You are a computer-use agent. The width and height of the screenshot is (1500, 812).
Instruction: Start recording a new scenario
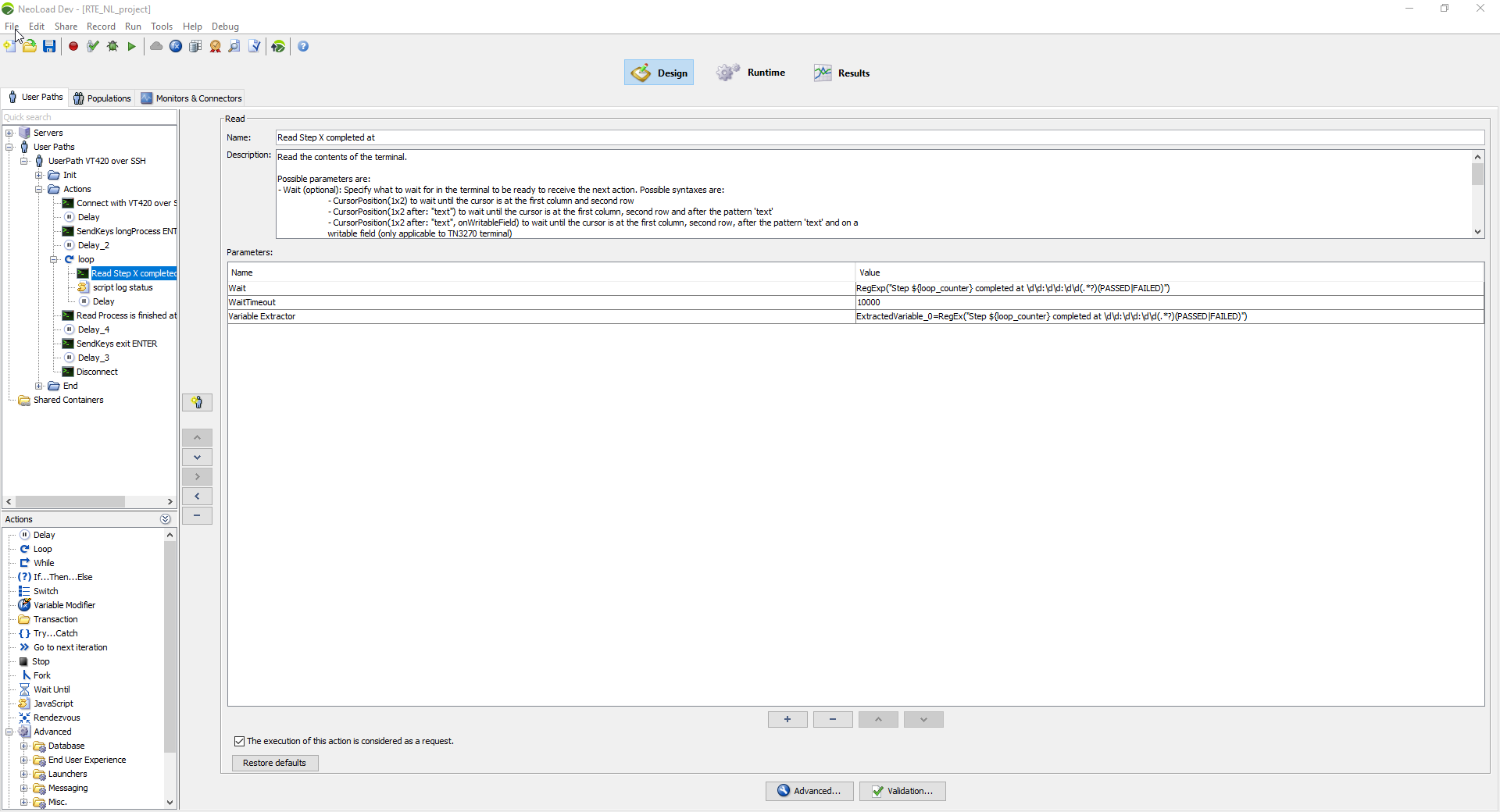tap(73, 46)
